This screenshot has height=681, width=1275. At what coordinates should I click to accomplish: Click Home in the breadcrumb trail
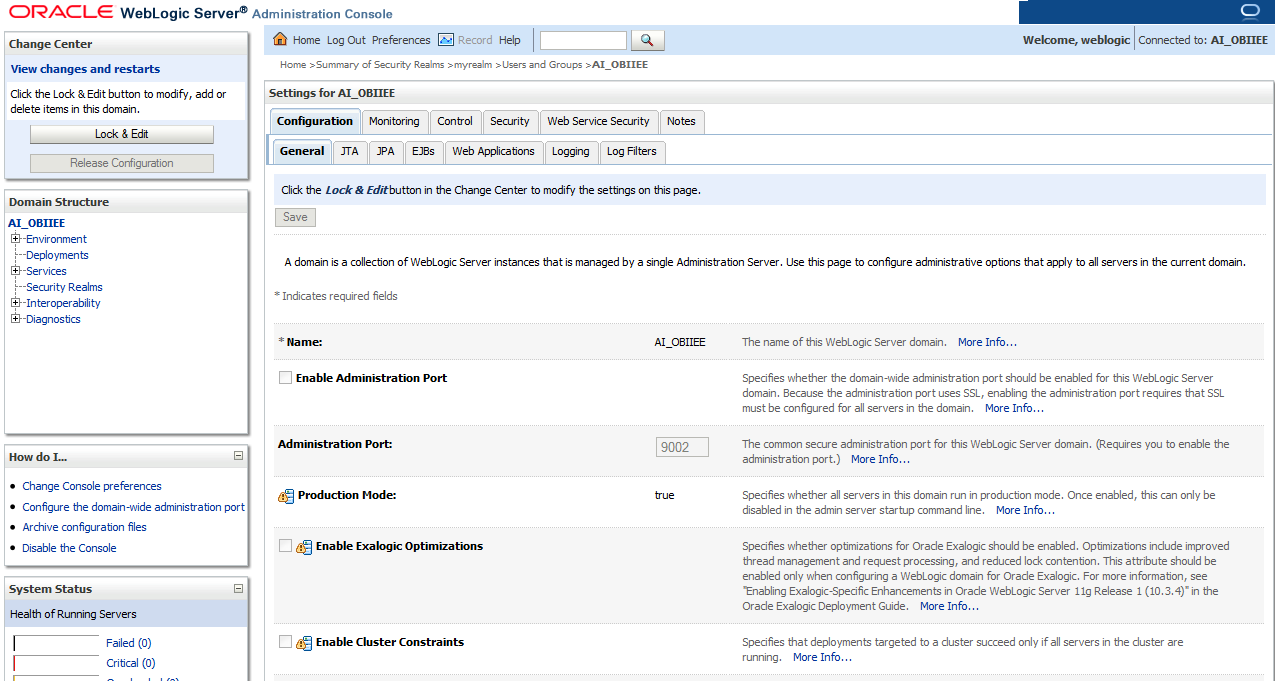click(x=293, y=65)
